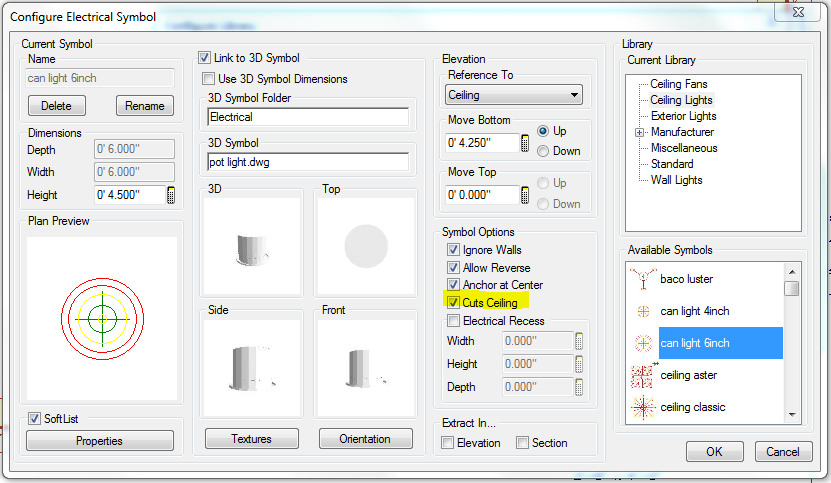Screen dimensions: 831x483
Task: Select the ceiling classic symbol icon
Action: (643, 407)
